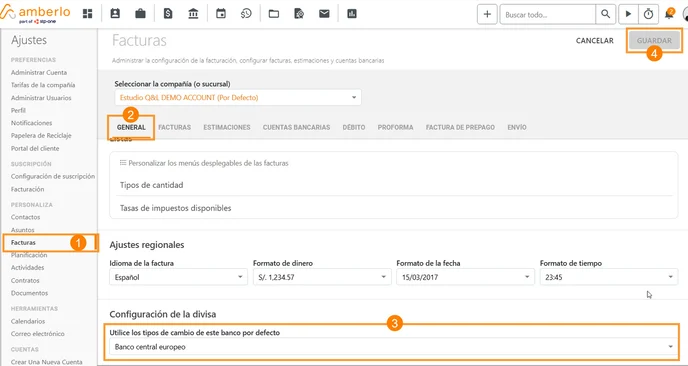Screen dimensions: 688x366
Task: Click the search magnifier icon
Action: click(x=606, y=14)
